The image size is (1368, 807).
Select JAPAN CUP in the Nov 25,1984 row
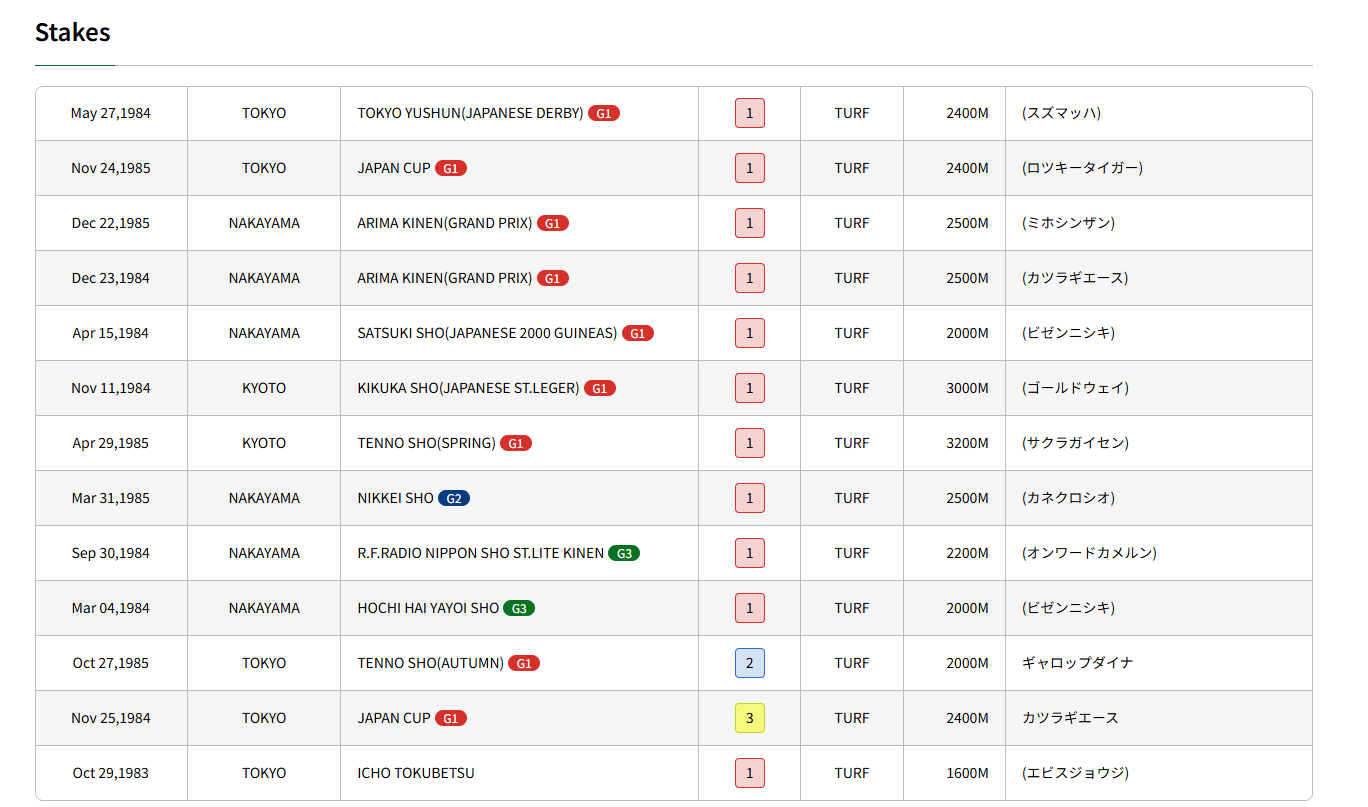point(394,718)
